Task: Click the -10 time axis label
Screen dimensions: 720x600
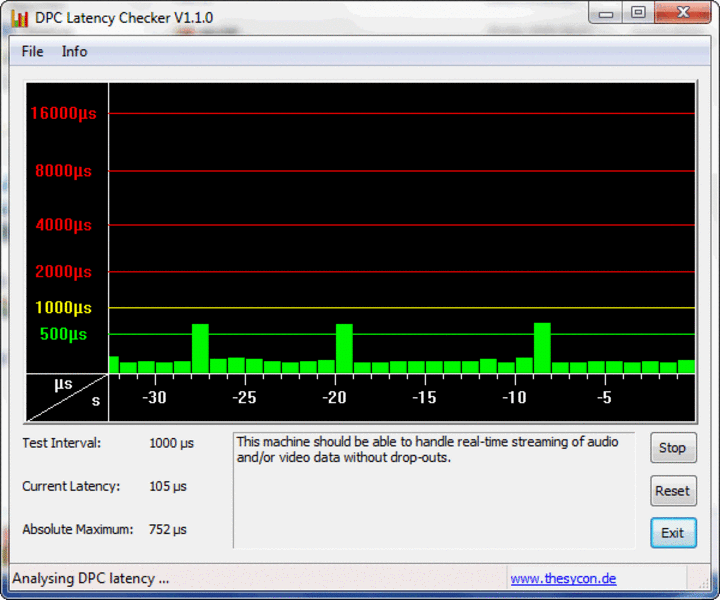Action: tap(514, 398)
